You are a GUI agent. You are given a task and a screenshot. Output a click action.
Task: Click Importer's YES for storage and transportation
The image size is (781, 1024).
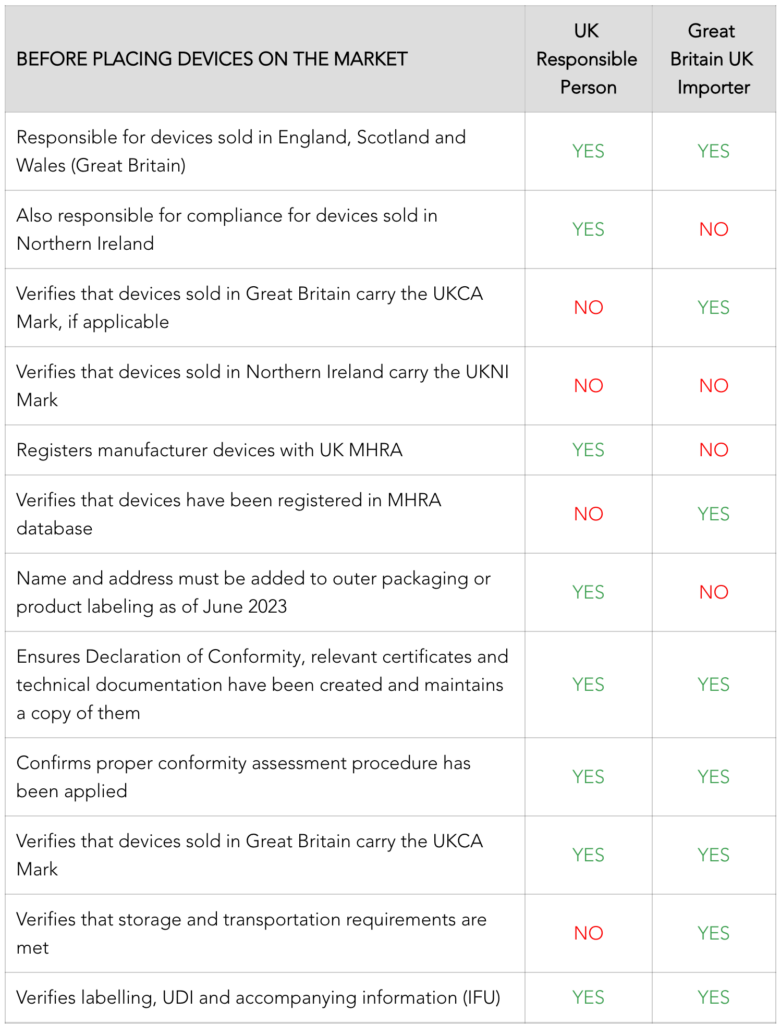point(713,933)
